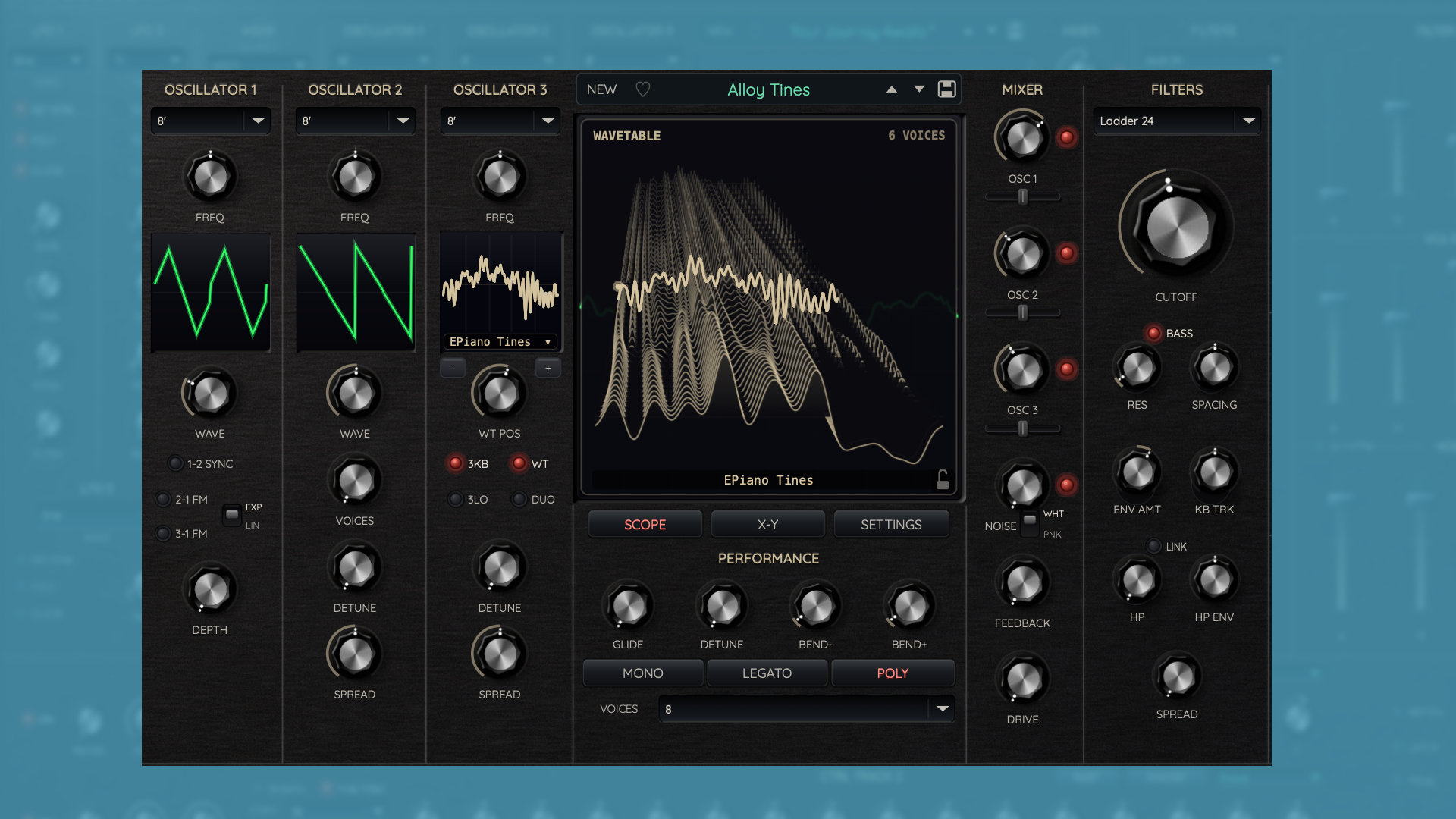Click the mixer DRIVE knob
The height and width of the screenshot is (819, 1456).
pos(1023,680)
